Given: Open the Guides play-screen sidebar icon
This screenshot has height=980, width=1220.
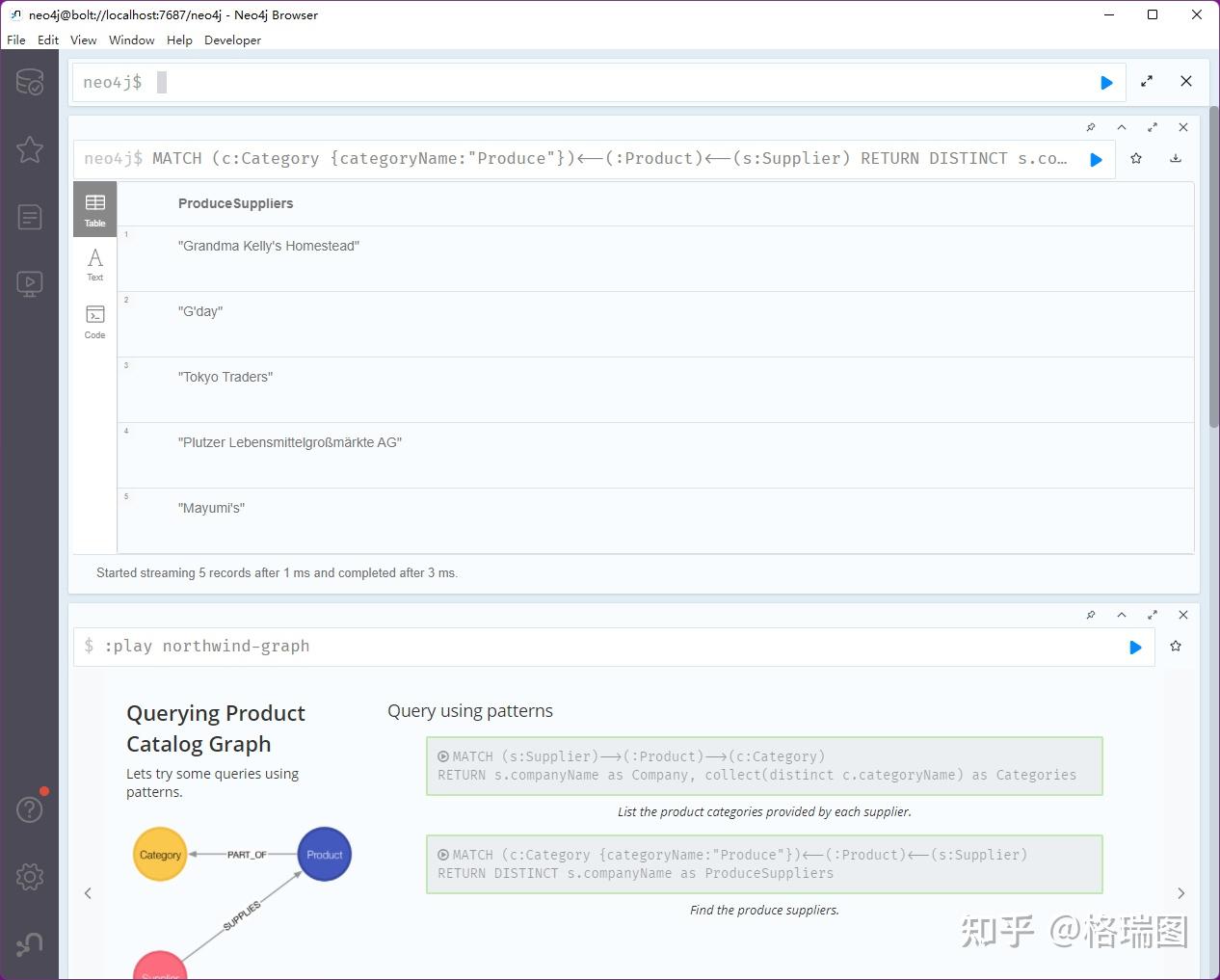Looking at the screenshot, I should point(30,284).
